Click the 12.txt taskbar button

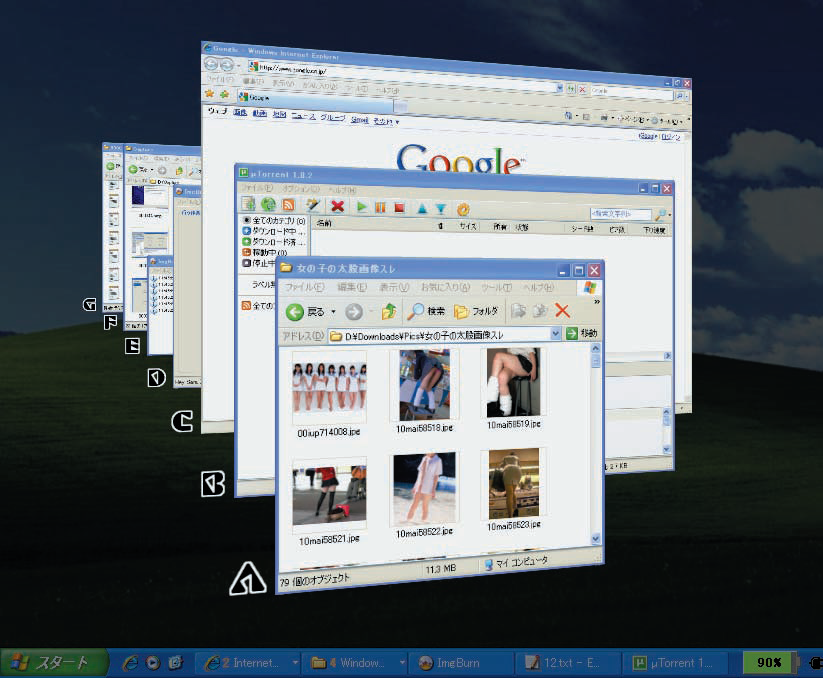tap(568, 663)
